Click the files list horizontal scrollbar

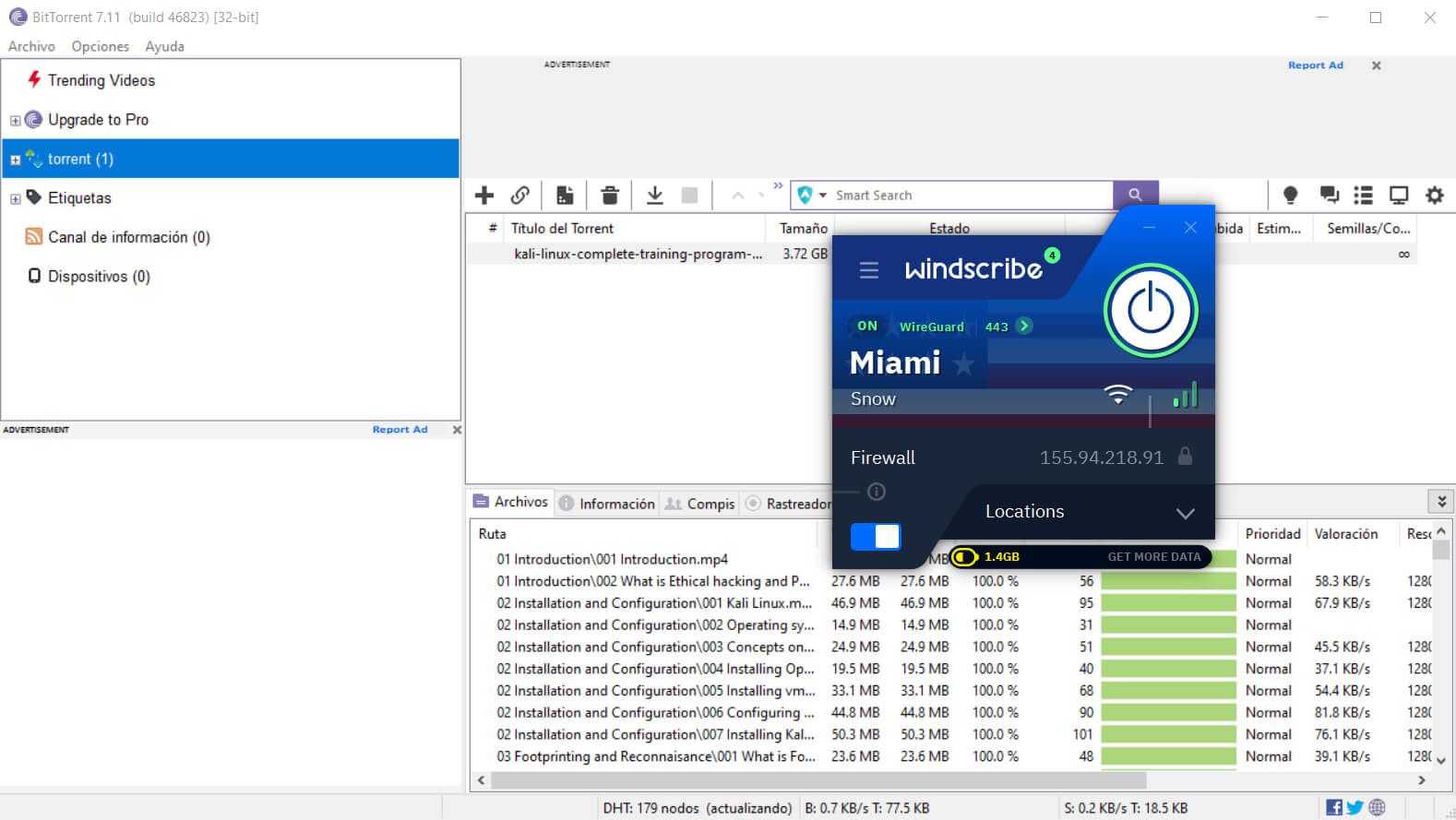point(818,779)
